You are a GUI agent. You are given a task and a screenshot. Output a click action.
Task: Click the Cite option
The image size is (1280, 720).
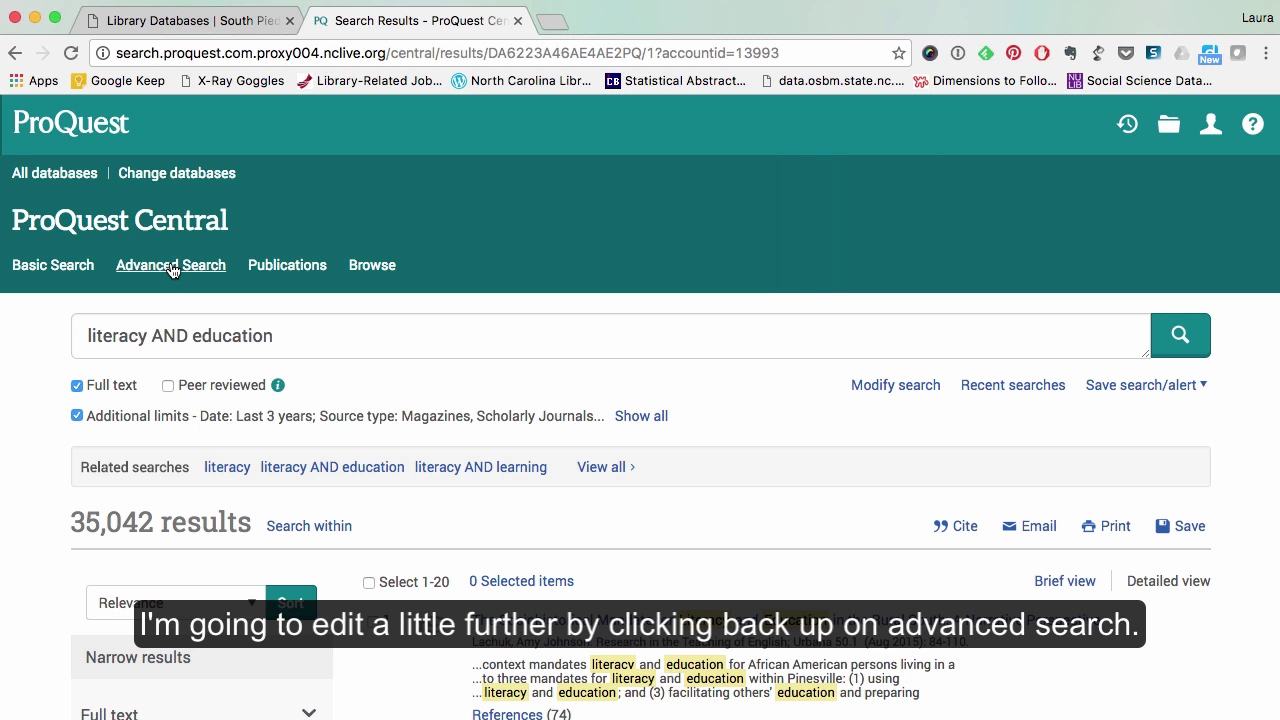tap(955, 526)
